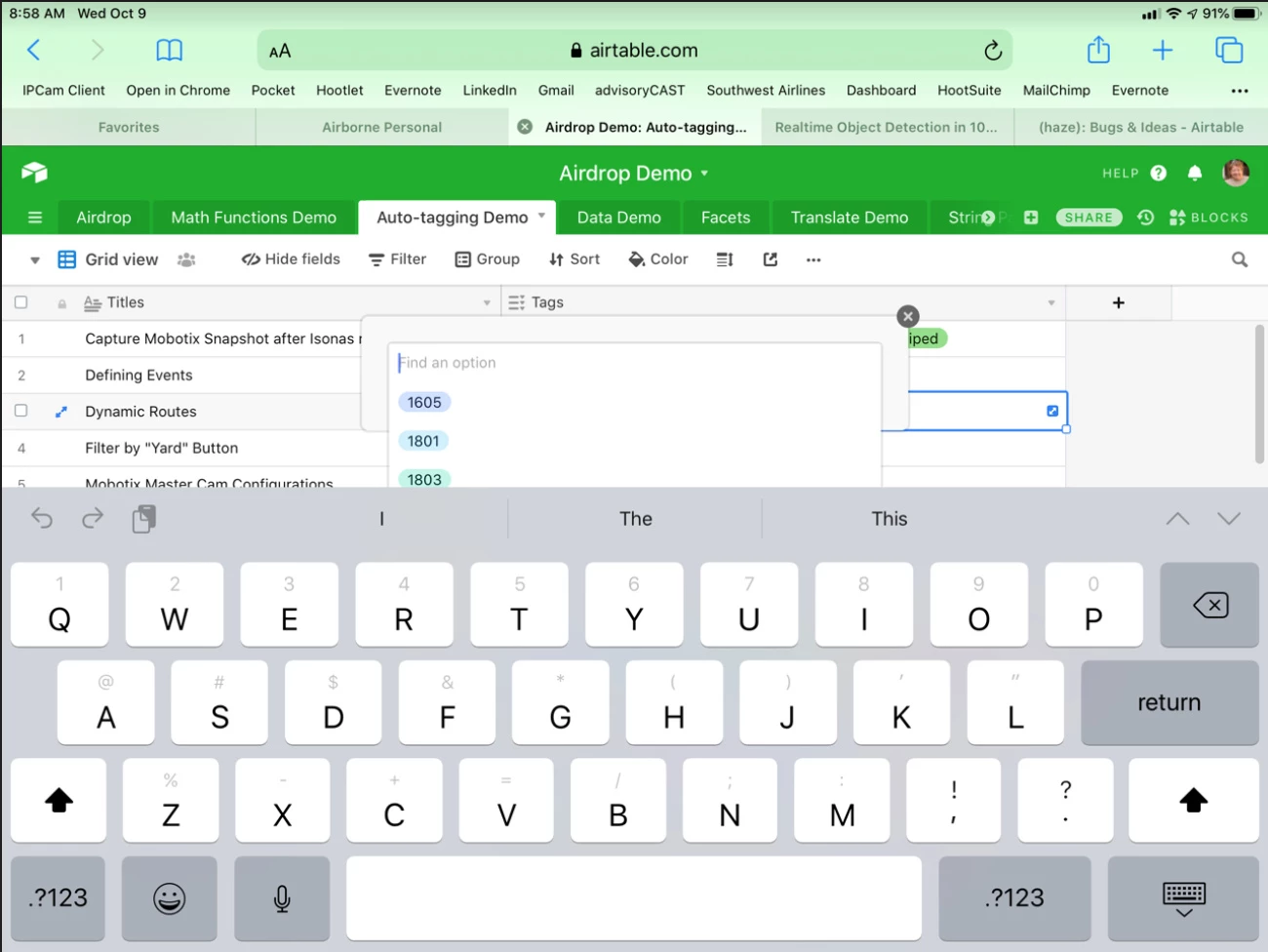Tap the emoji keyboard key
The width and height of the screenshot is (1268, 952).
(x=170, y=898)
